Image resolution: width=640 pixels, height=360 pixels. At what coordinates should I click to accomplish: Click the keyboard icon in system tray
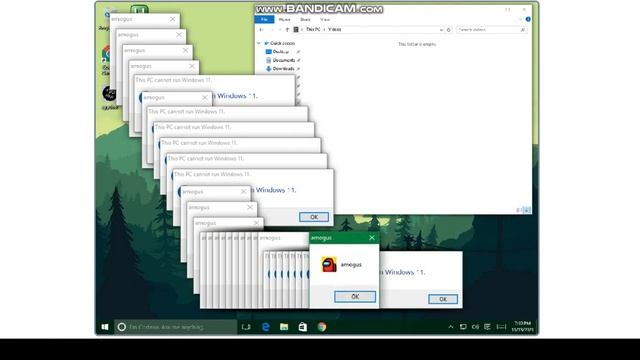(x=501, y=327)
